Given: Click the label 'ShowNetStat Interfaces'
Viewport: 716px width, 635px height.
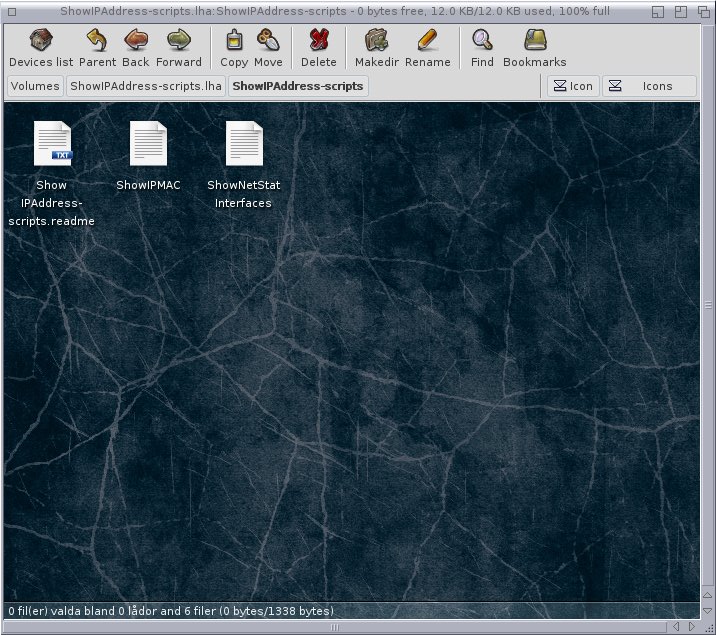Looking at the screenshot, I should (x=243, y=194).
